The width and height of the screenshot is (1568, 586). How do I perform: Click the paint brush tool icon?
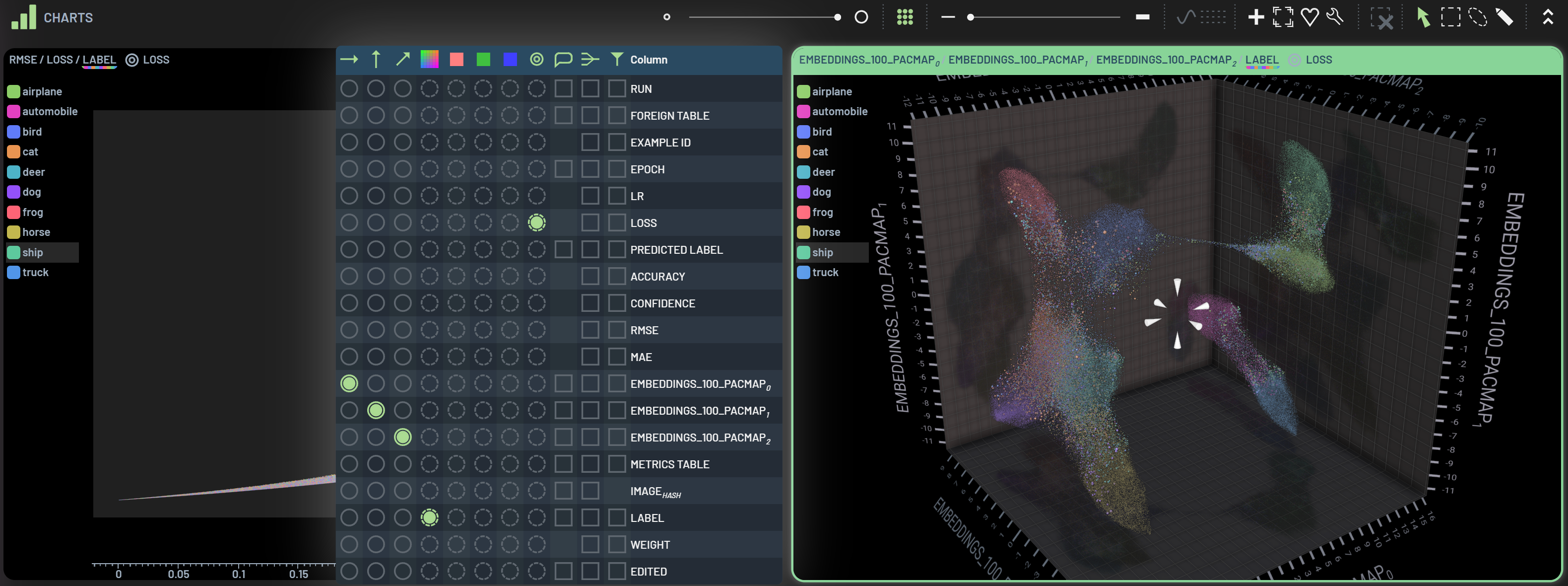pos(1504,17)
